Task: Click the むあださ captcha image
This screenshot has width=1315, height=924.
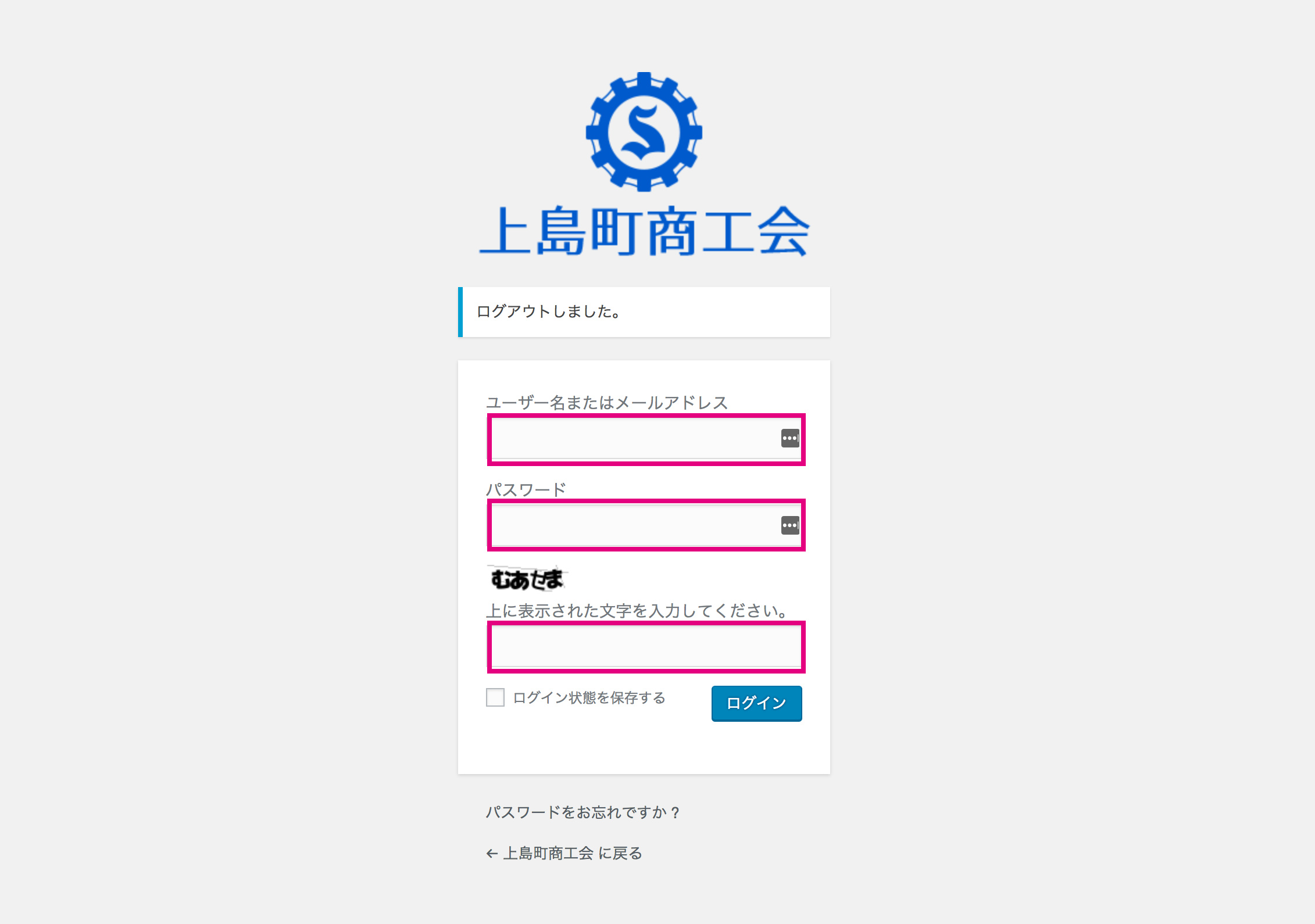Action: pyautogui.click(x=527, y=578)
